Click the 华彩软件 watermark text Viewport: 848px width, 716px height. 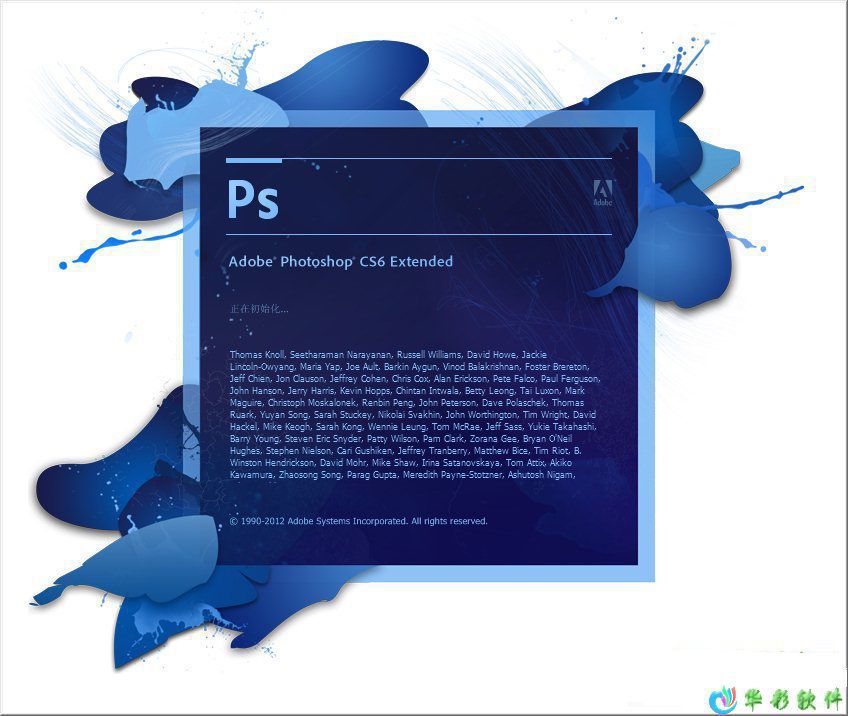tap(791, 697)
